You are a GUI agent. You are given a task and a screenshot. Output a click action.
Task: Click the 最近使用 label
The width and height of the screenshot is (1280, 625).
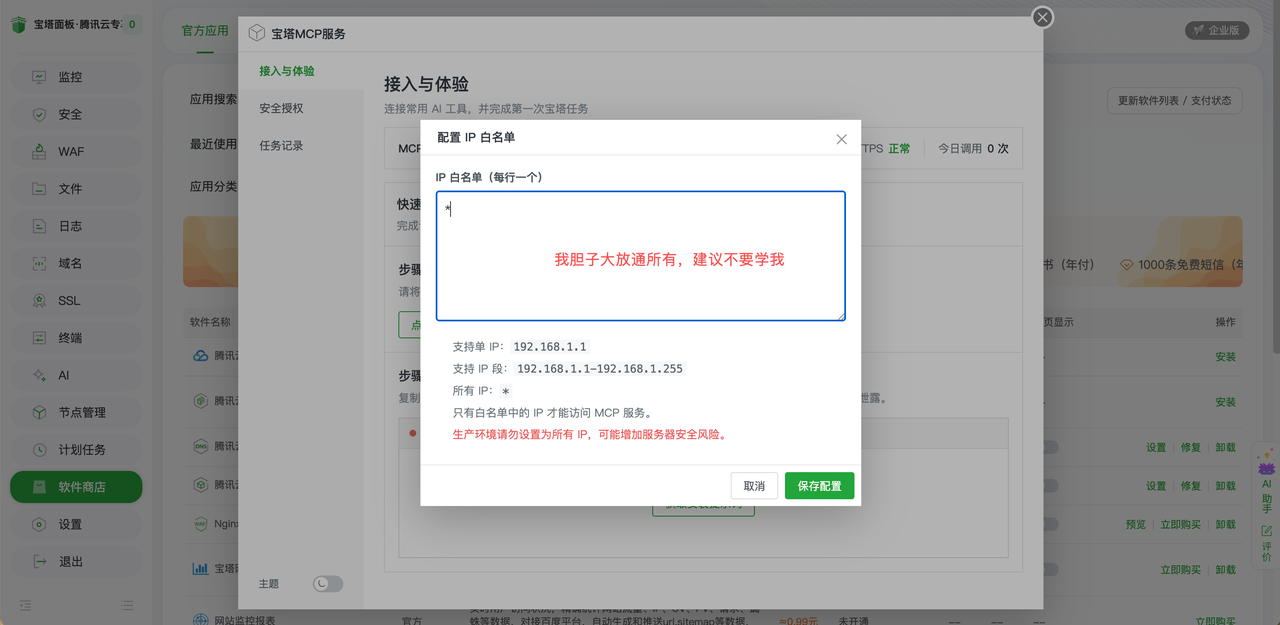[214, 144]
